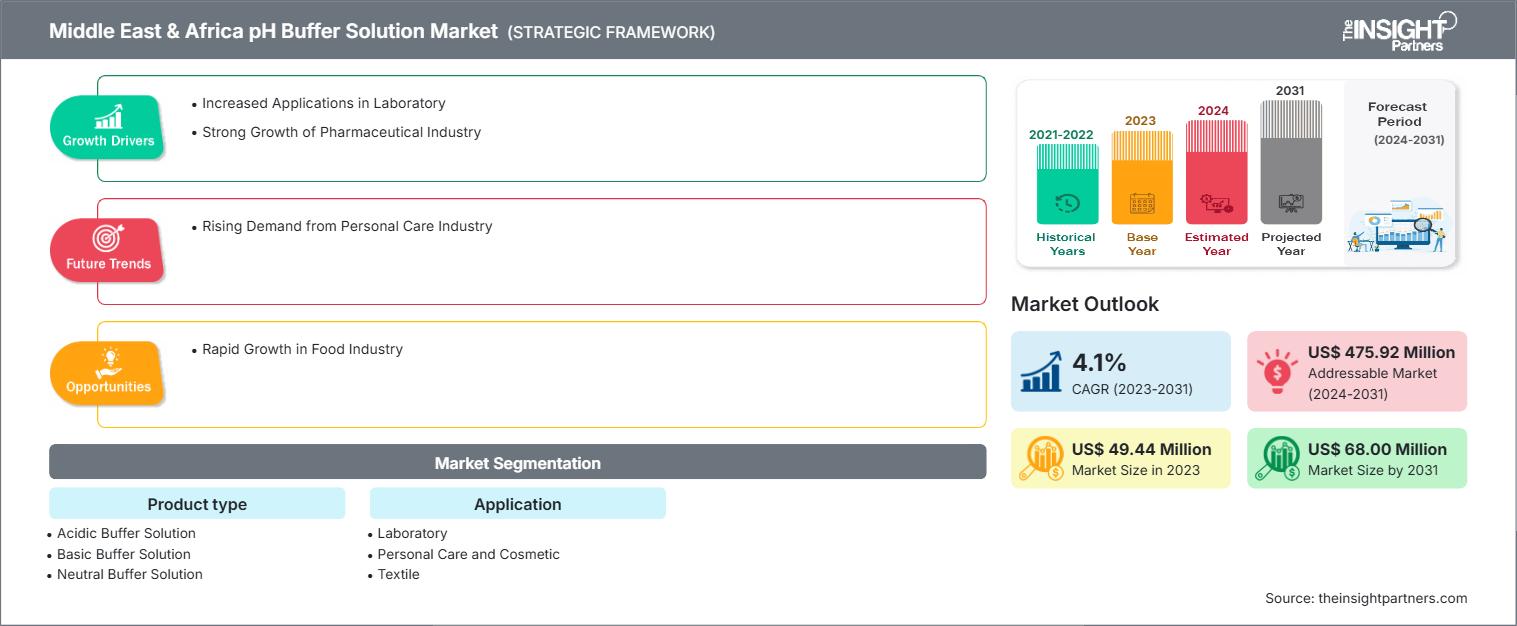Click the Historical Years clock icon
The height and width of the screenshot is (626, 1517).
click(1067, 204)
